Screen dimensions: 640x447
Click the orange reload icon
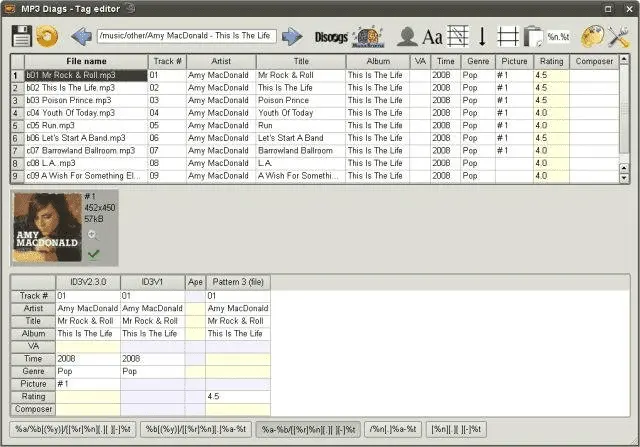point(47,36)
